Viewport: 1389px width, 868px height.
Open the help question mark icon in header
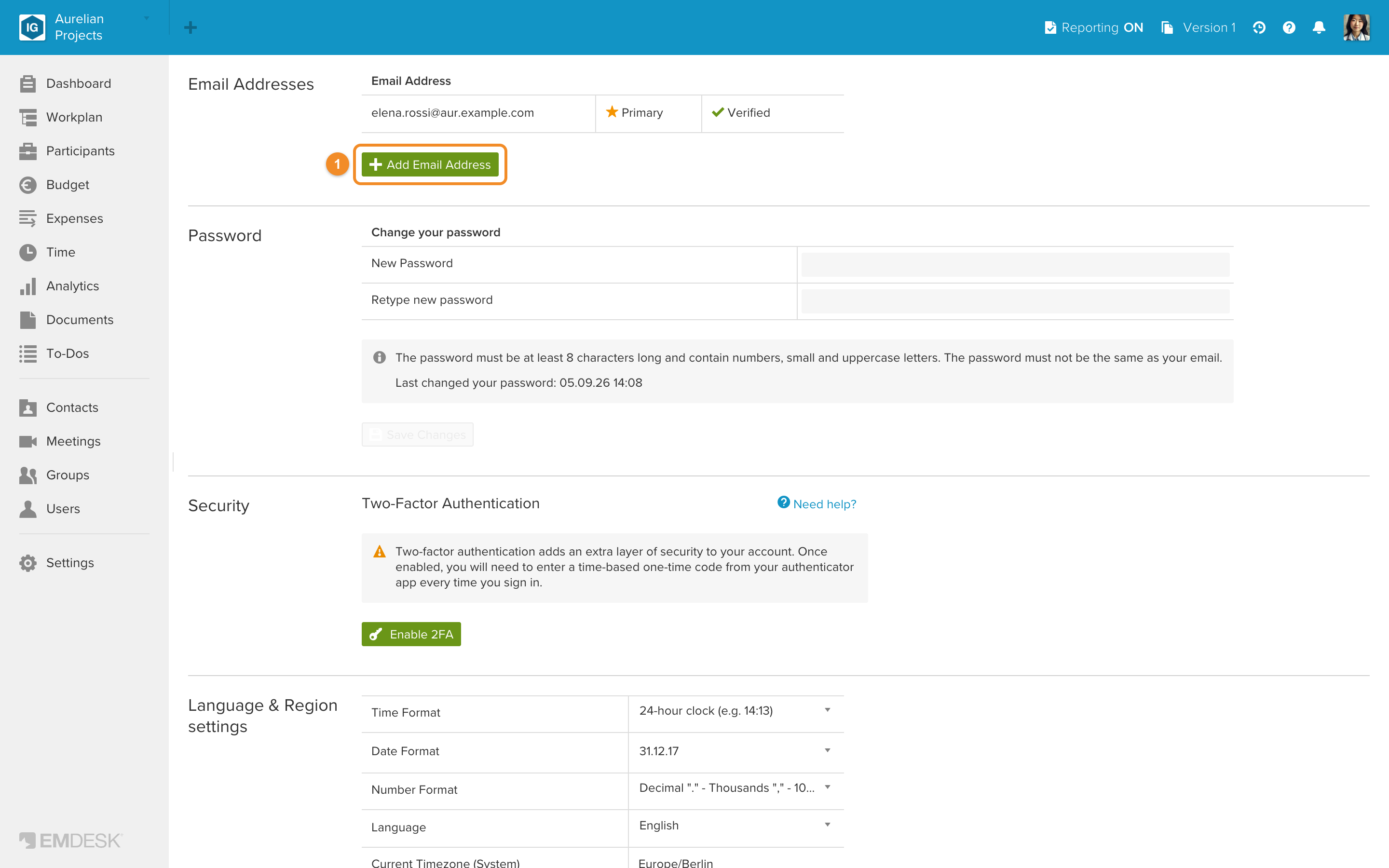tap(1289, 27)
